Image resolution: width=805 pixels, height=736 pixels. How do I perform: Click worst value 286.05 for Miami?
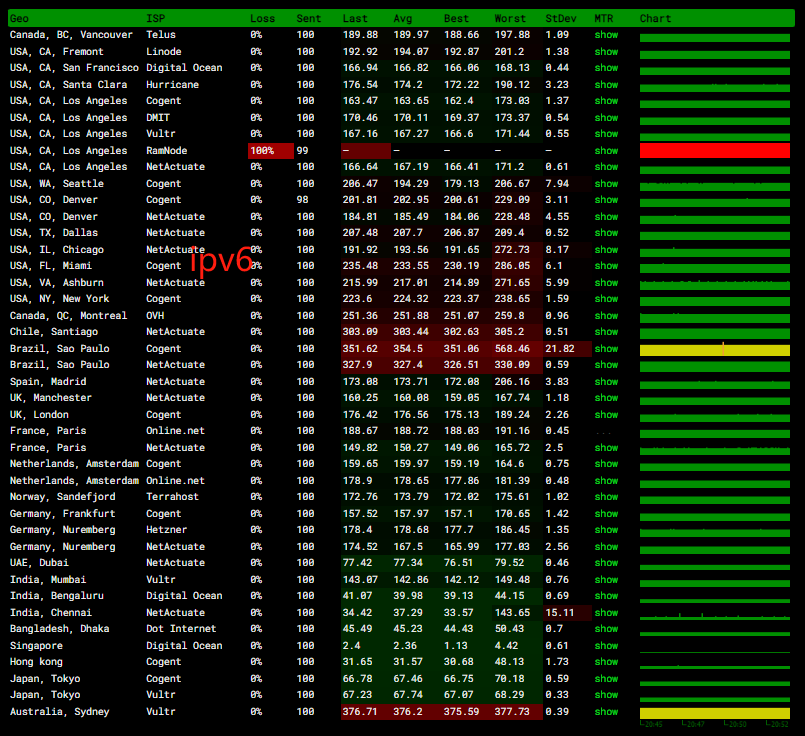pyautogui.click(x=512, y=266)
